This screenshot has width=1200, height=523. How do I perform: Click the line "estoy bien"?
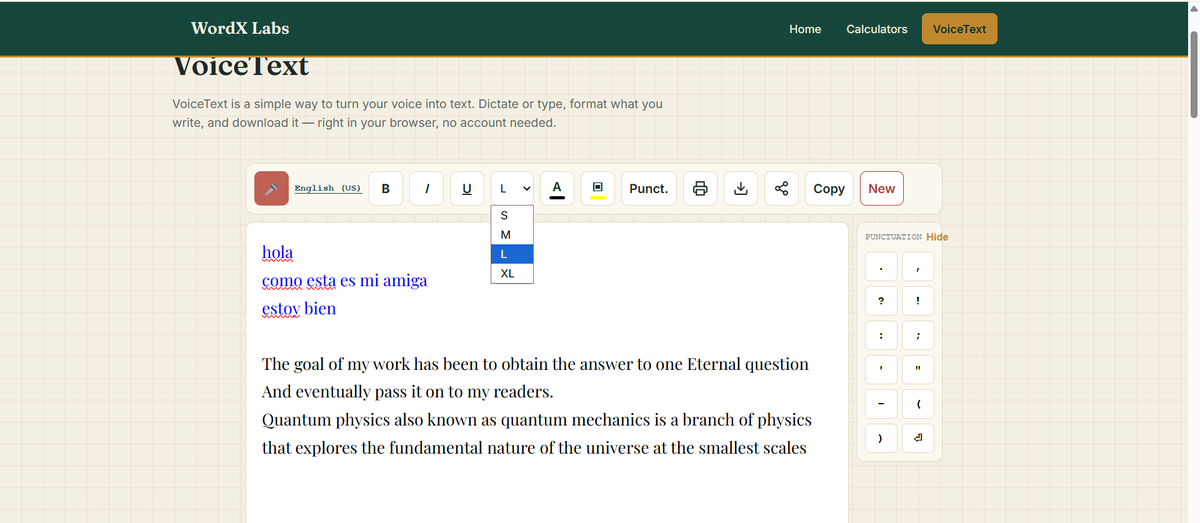point(299,308)
